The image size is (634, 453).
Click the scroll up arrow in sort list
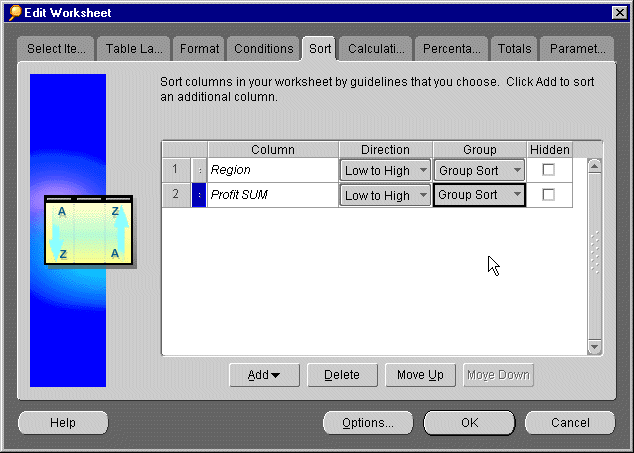pos(594,166)
